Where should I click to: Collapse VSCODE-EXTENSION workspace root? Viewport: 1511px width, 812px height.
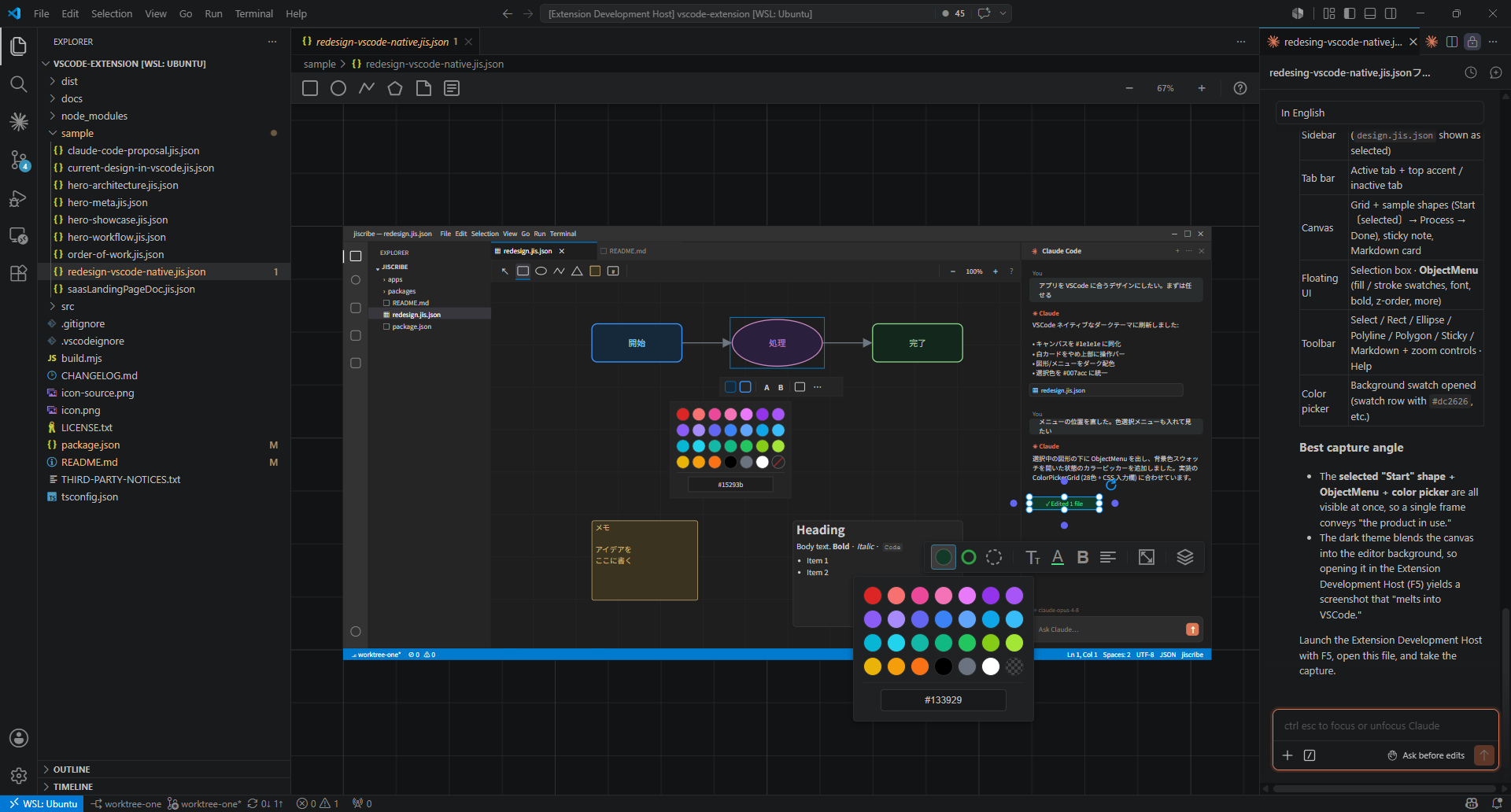[164, 64]
